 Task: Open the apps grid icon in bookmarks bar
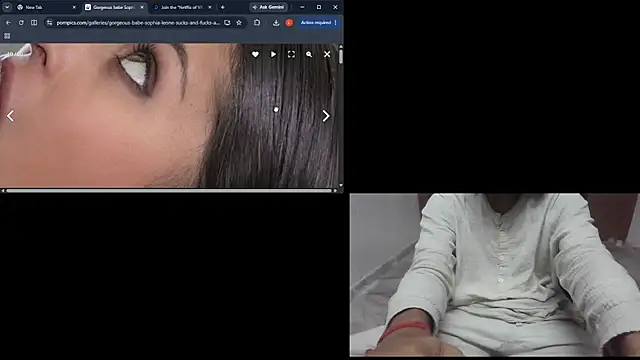coord(7,36)
